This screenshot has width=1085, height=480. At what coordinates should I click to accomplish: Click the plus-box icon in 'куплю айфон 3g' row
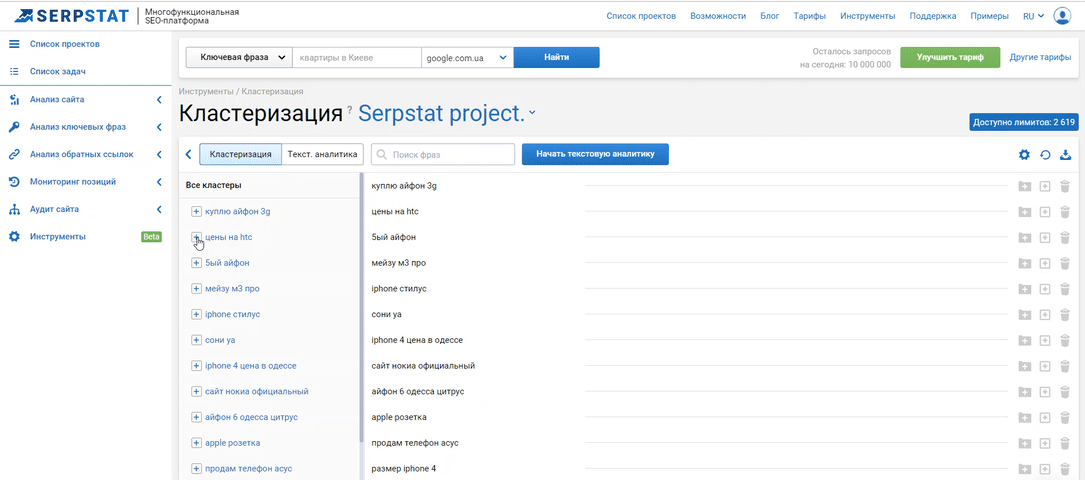[x=1046, y=186]
